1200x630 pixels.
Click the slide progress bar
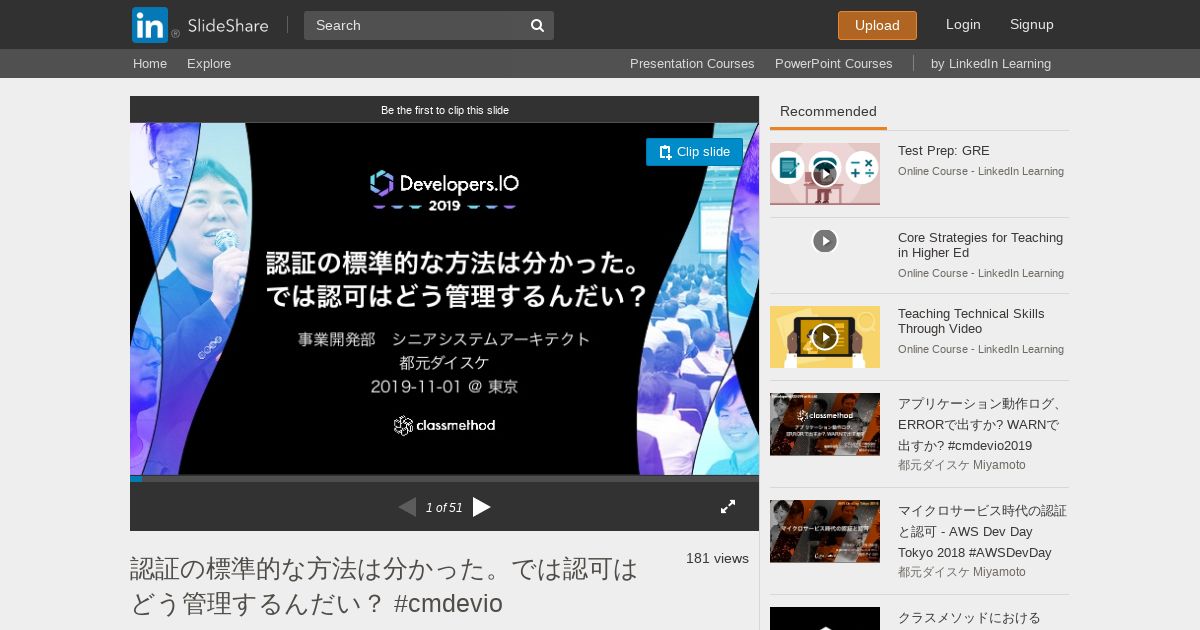pyautogui.click(x=444, y=479)
